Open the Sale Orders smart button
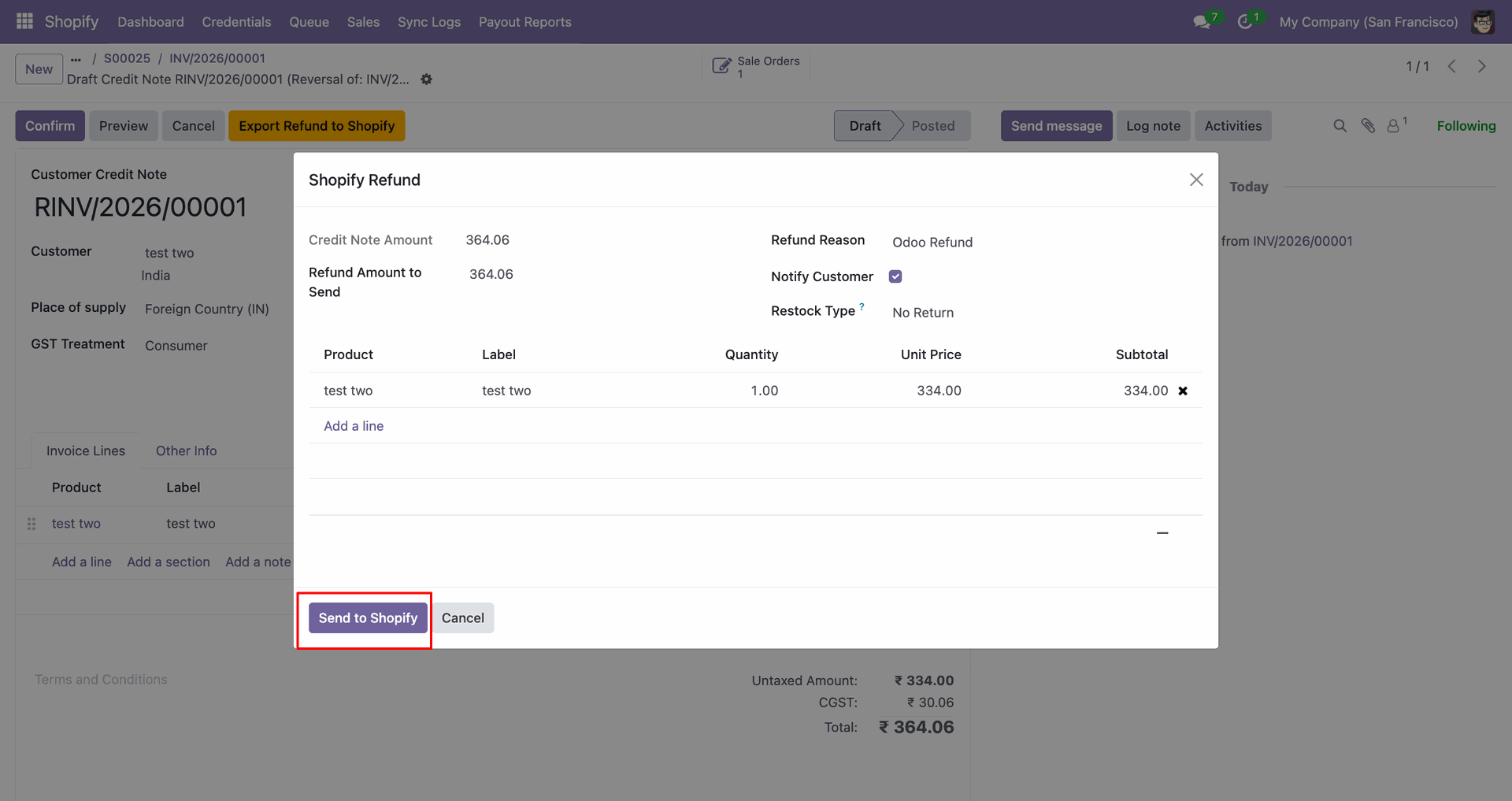Screen dimensions: 1512x801 pyautogui.click(x=756, y=67)
